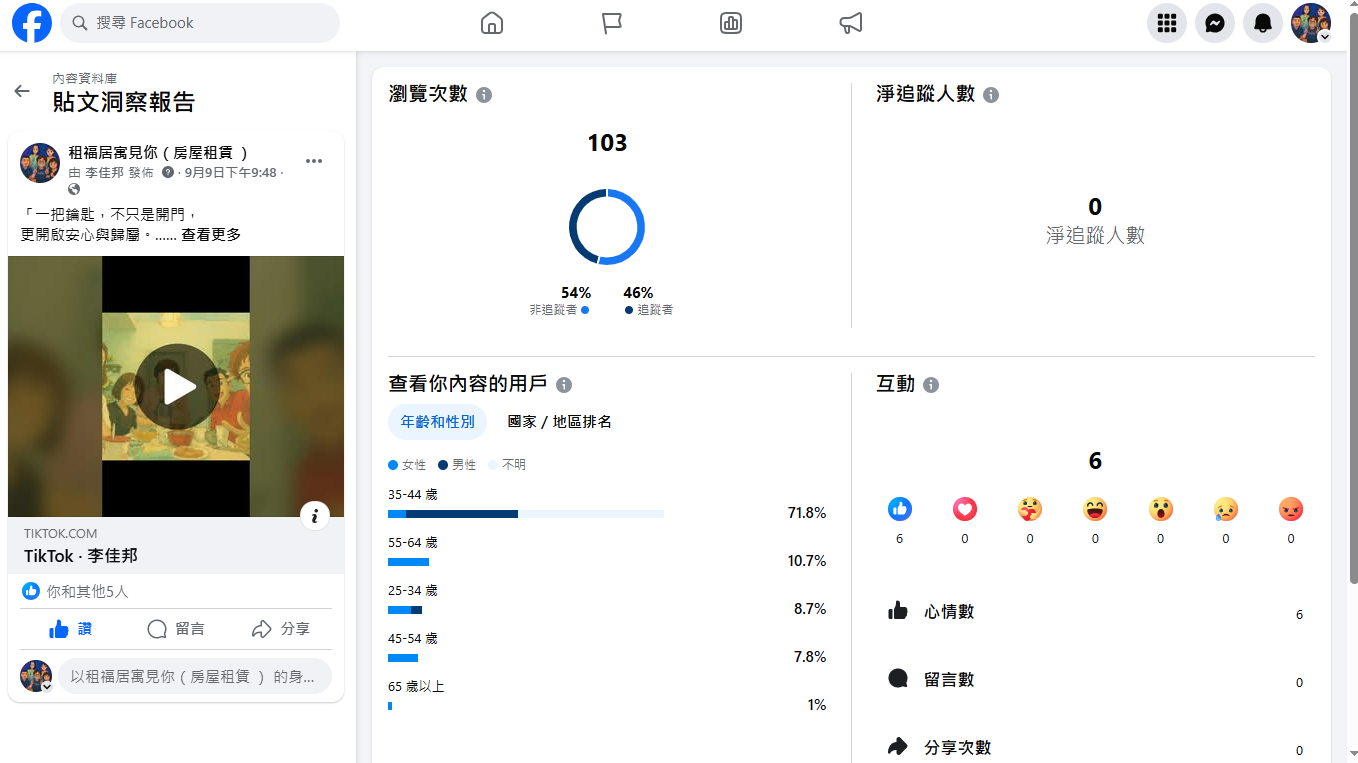This screenshot has width=1358, height=763.
Task: Click the 分享 share button
Action: coord(281,629)
